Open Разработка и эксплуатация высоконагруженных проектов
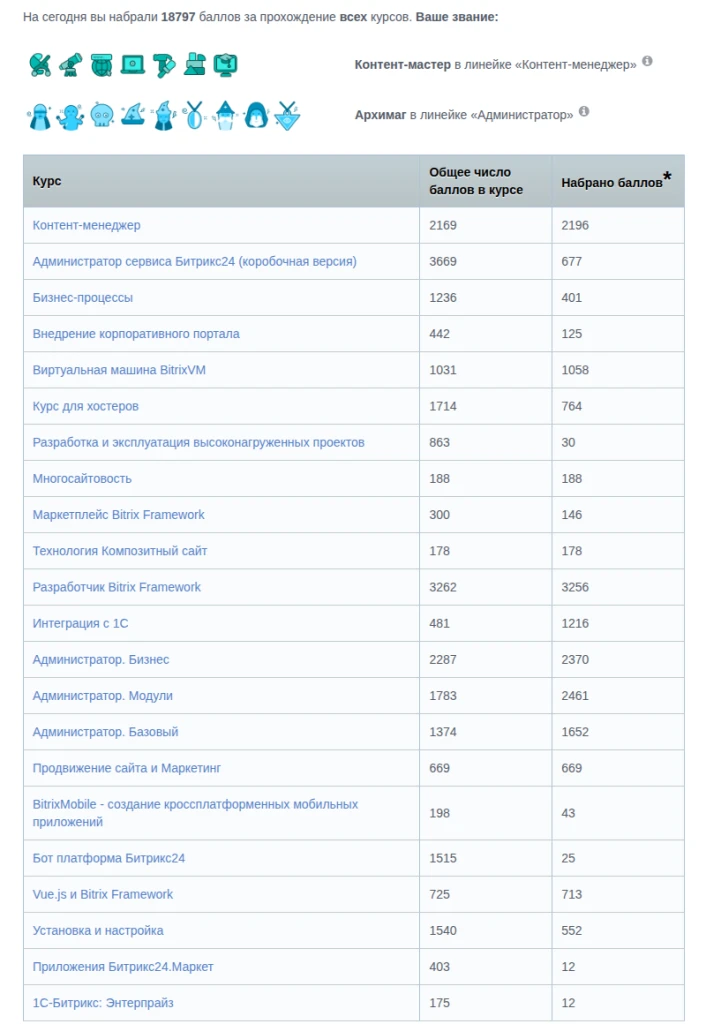Screen dimensions: 706x1024 [x=199, y=442]
